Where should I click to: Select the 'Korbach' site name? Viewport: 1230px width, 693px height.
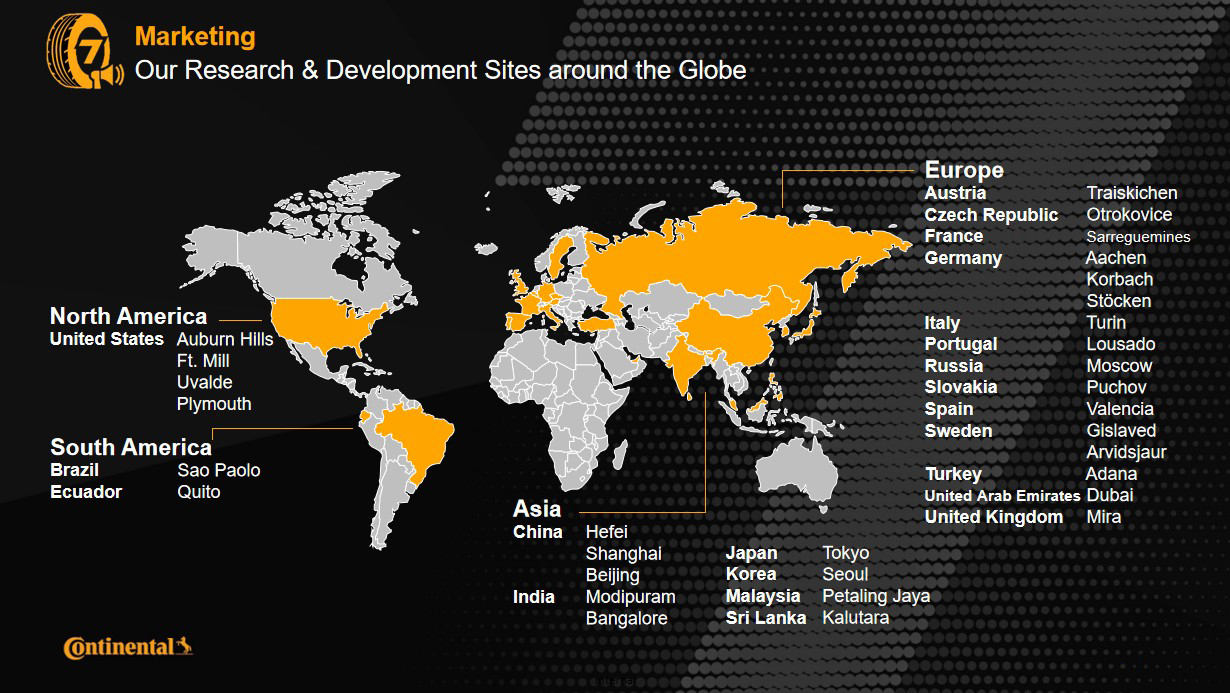coord(1120,280)
